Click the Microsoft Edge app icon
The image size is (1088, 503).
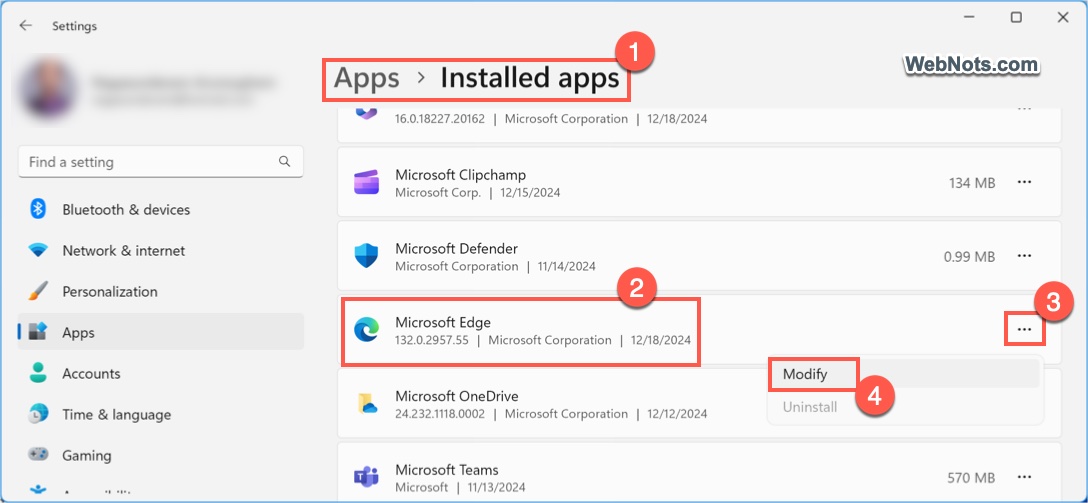click(x=366, y=330)
